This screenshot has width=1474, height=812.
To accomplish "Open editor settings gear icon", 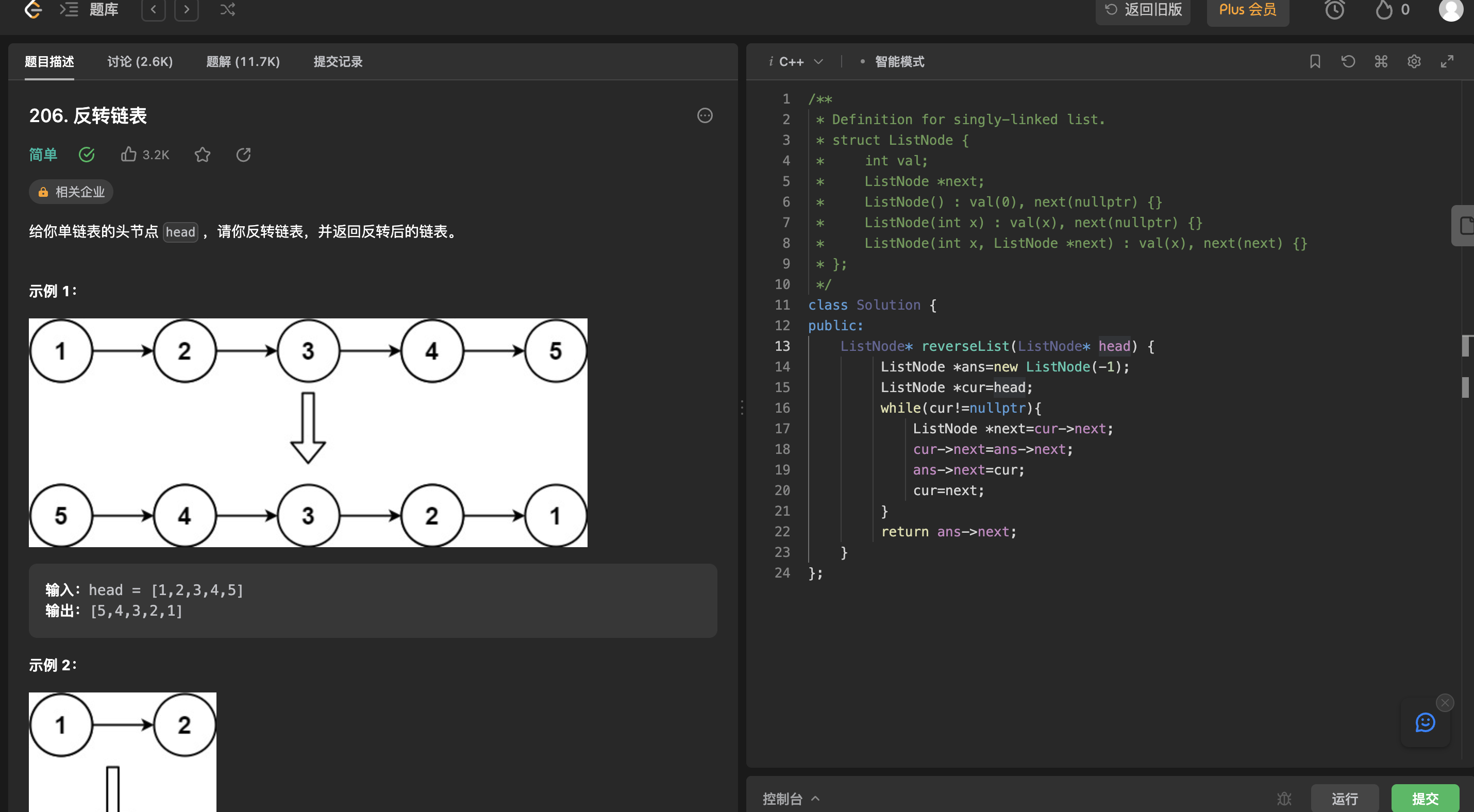I will pyautogui.click(x=1414, y=61).
